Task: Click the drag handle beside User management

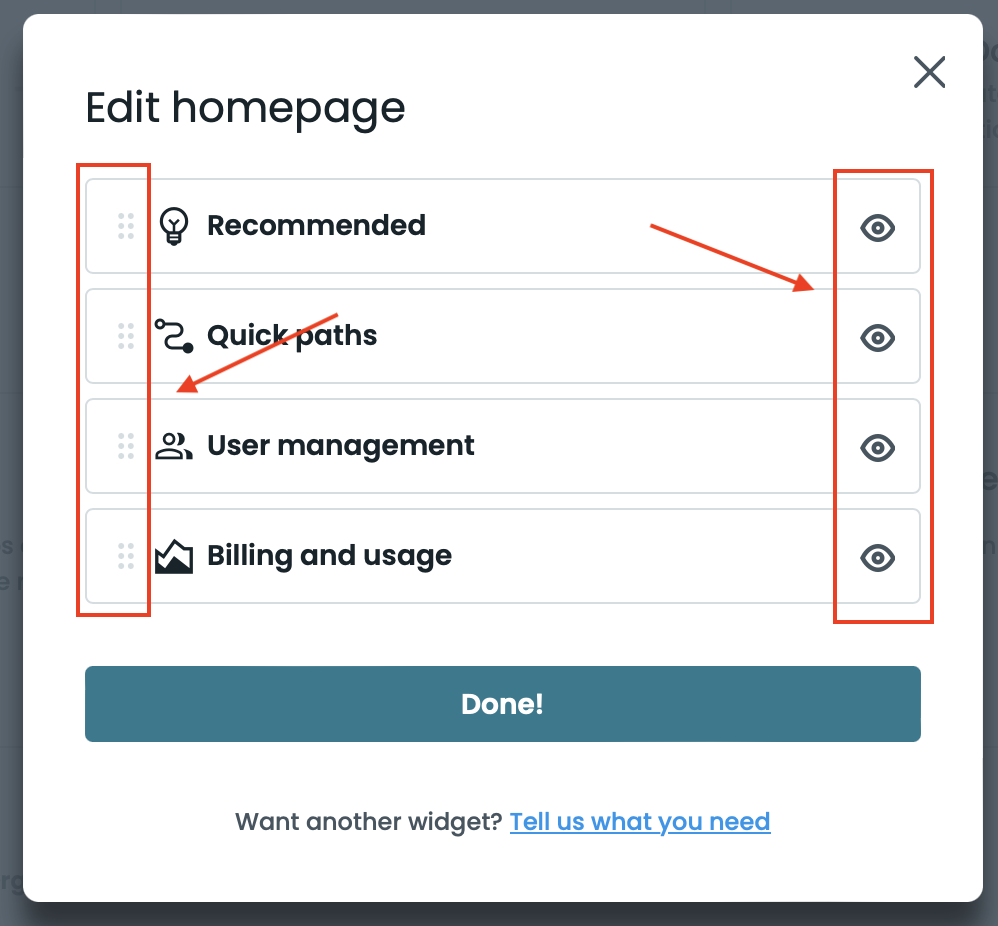Action: pos(125,447)
